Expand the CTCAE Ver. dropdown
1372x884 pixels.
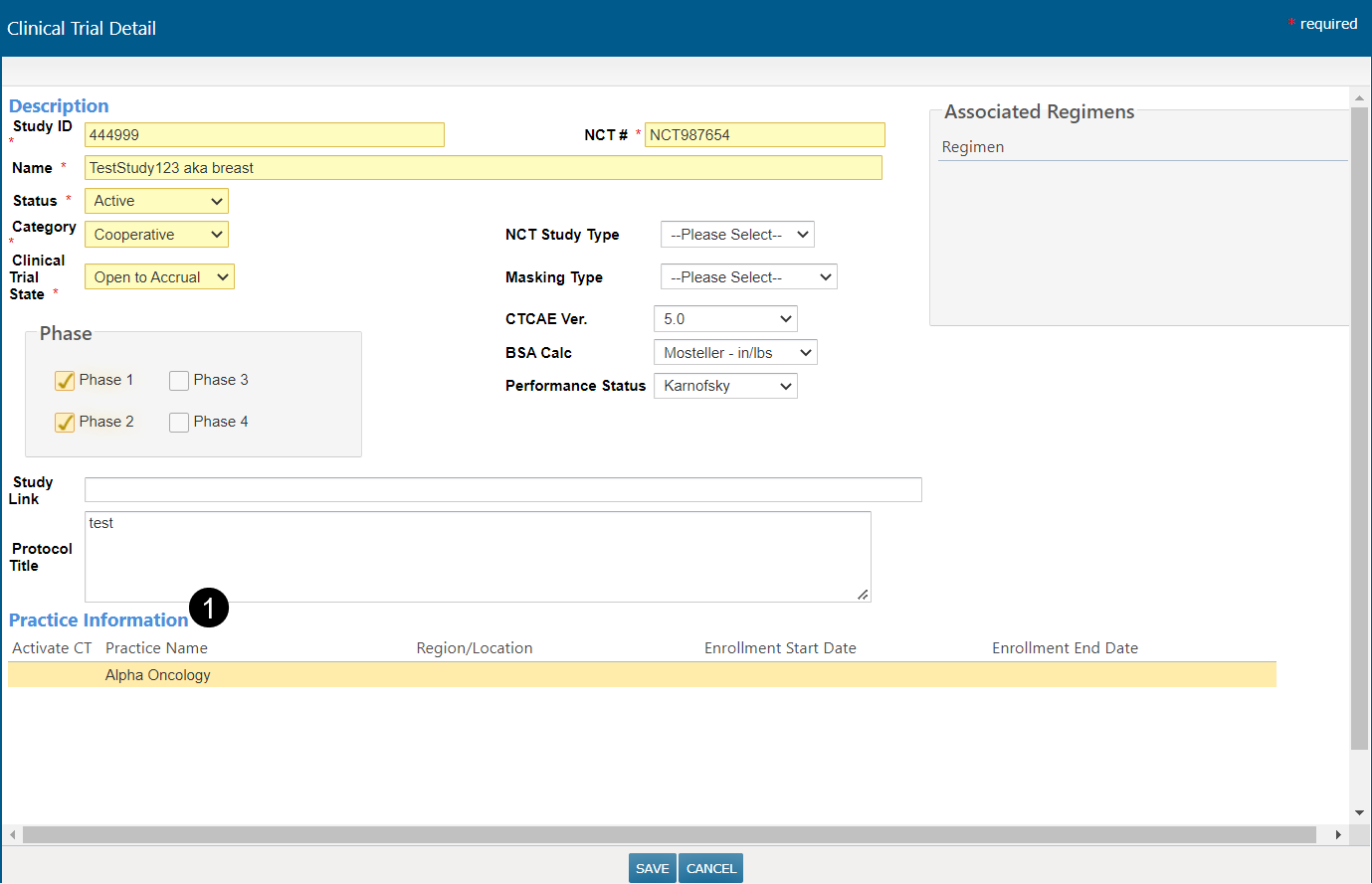(725, 319)
